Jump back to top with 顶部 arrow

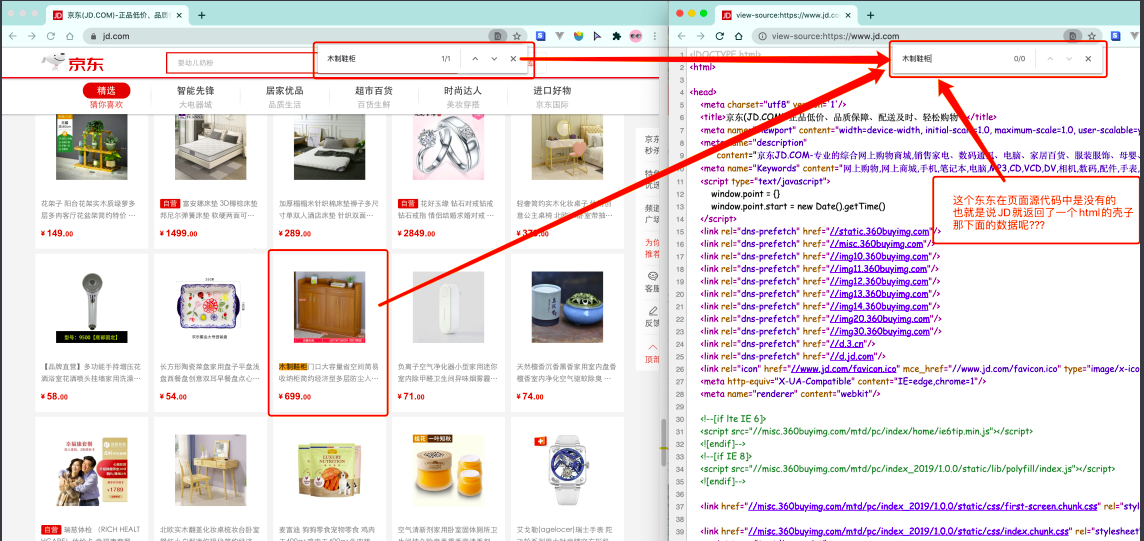pyautogui.click(x=652, y=353)
